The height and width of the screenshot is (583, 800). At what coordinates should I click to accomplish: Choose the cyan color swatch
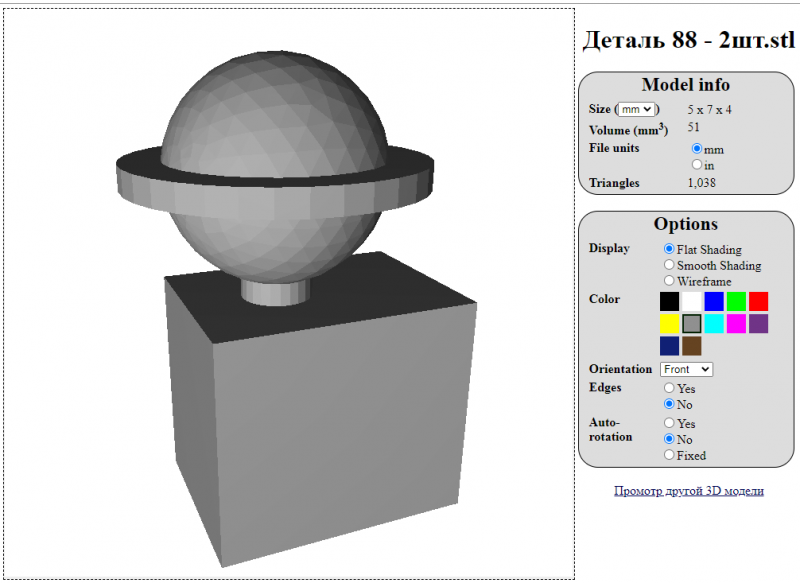[x=714, y=323]
